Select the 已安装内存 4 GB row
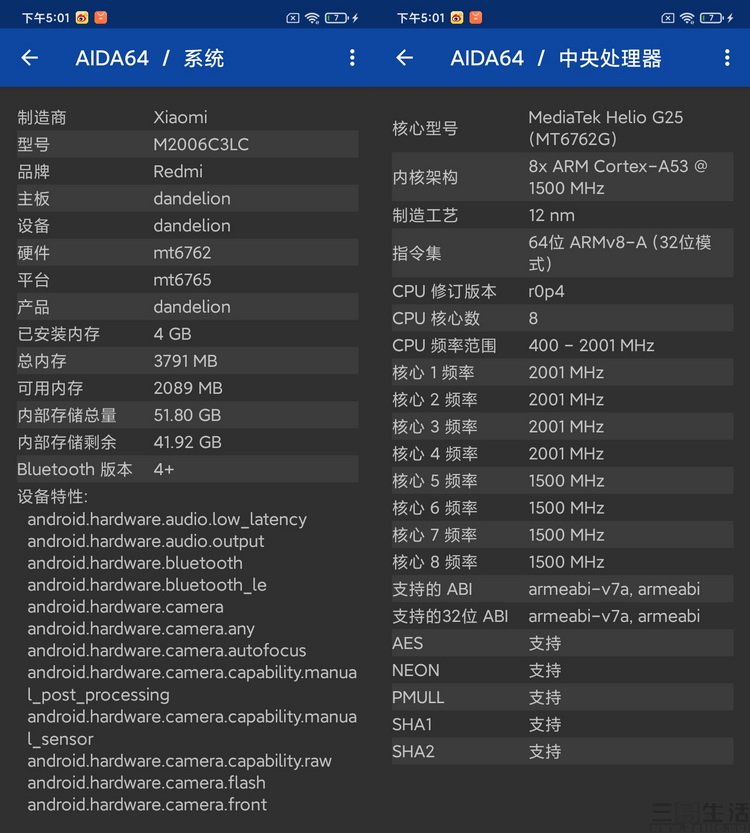The height and width of the screenshot is (833, 750). (188, 334)
